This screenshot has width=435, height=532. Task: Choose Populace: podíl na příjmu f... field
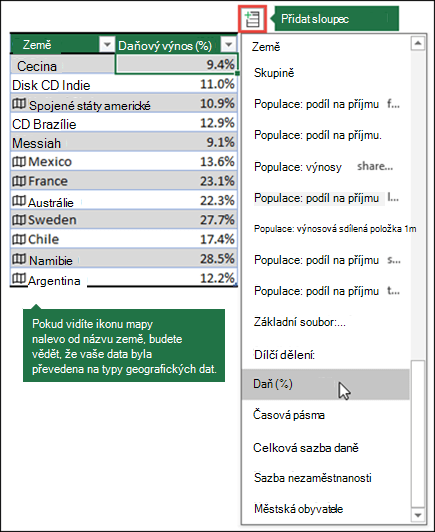[x=327, y=104]
